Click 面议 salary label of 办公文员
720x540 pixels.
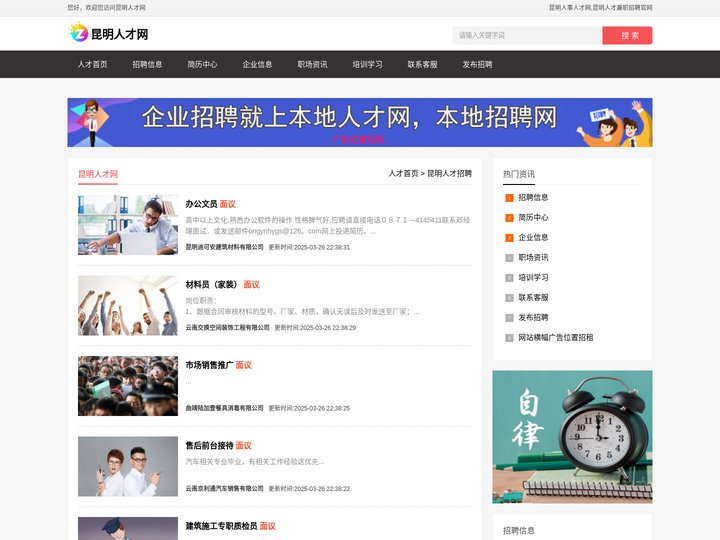coord(228,204)
